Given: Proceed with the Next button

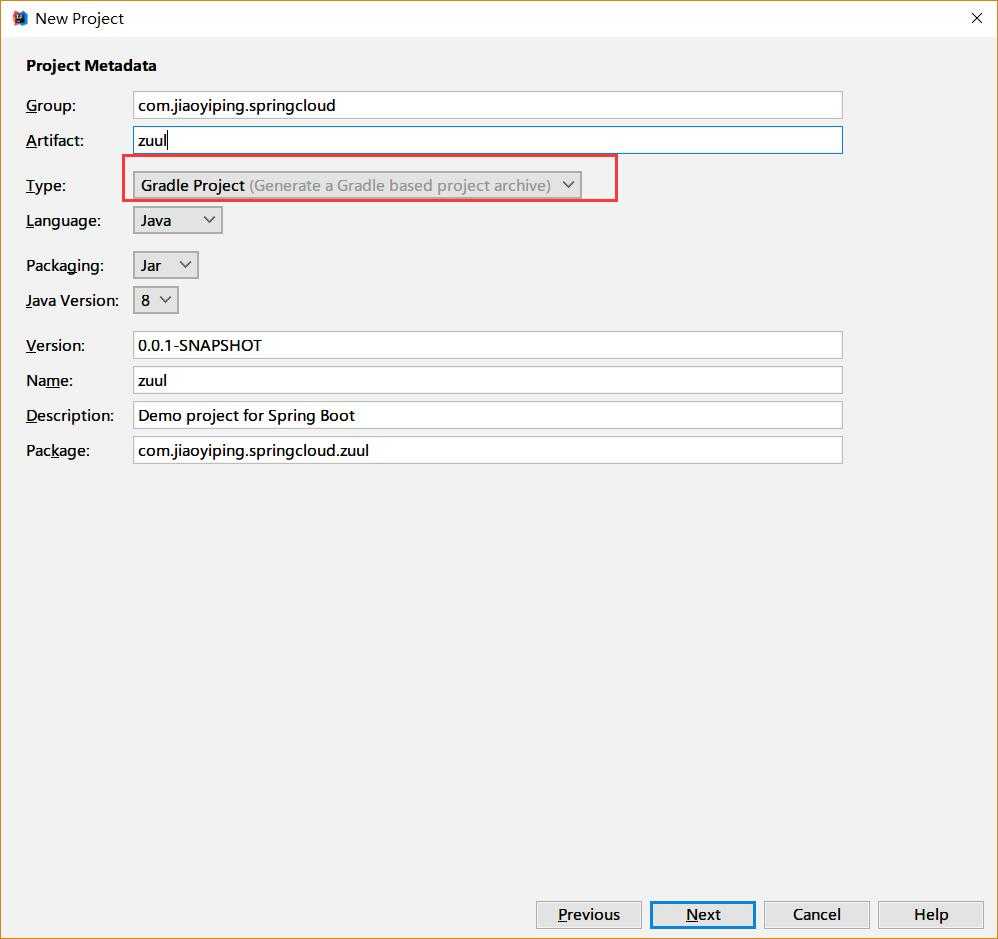Looking at the screenshot, I should 703,915.
